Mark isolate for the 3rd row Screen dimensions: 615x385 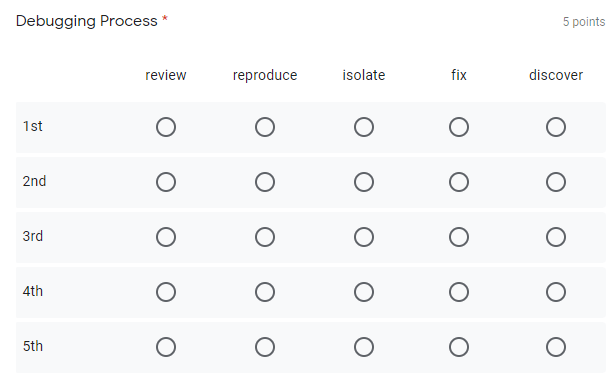[x=364, y=237]
